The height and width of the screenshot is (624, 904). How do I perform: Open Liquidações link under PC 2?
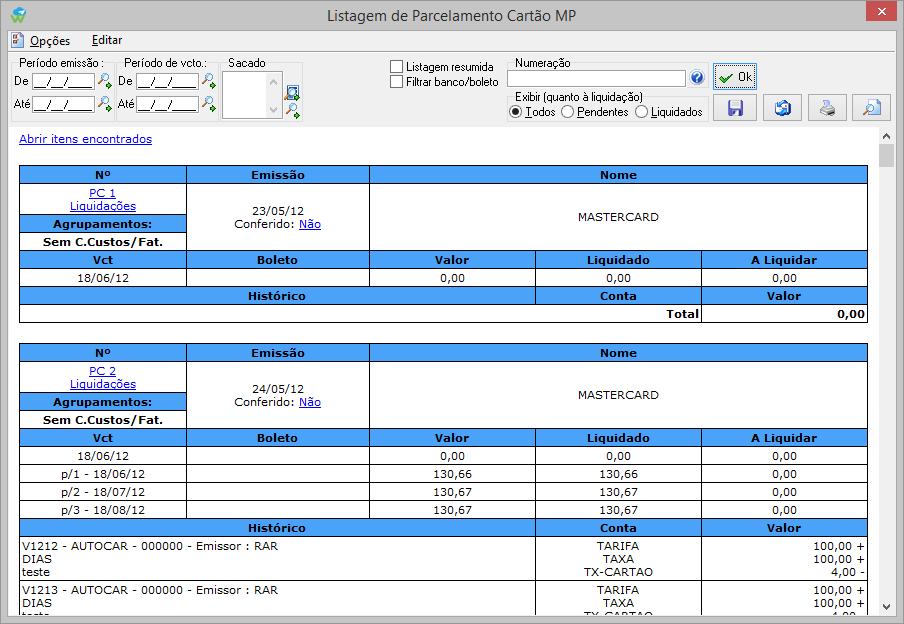[x=103, y=384]
